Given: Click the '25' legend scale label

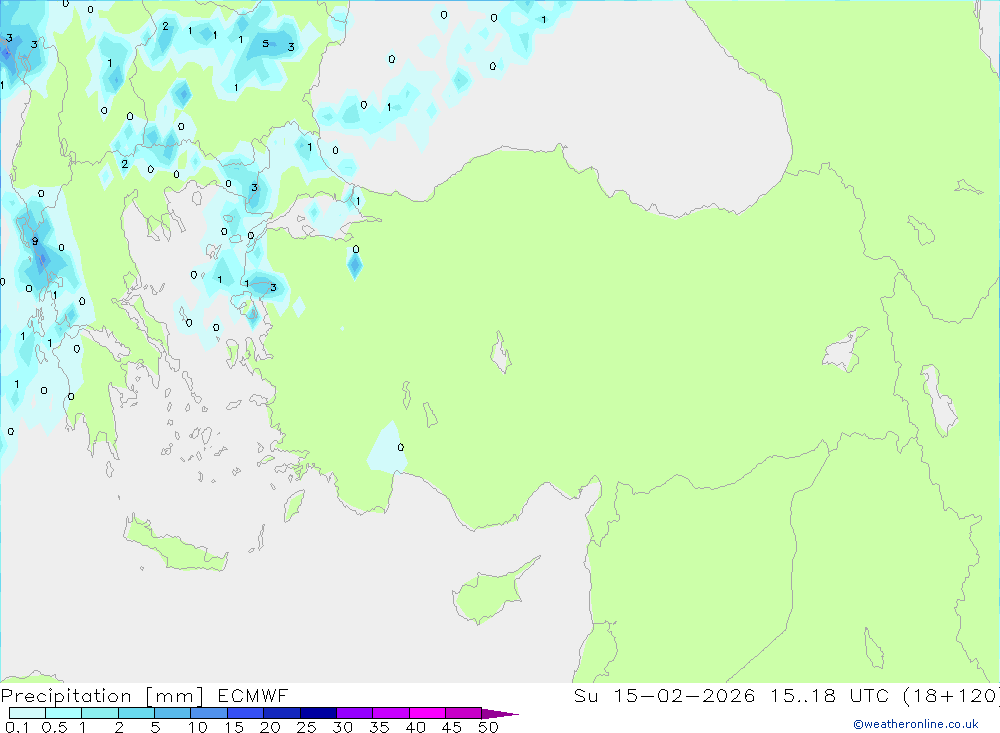Looking at the screenshot, I should (307, 727).
